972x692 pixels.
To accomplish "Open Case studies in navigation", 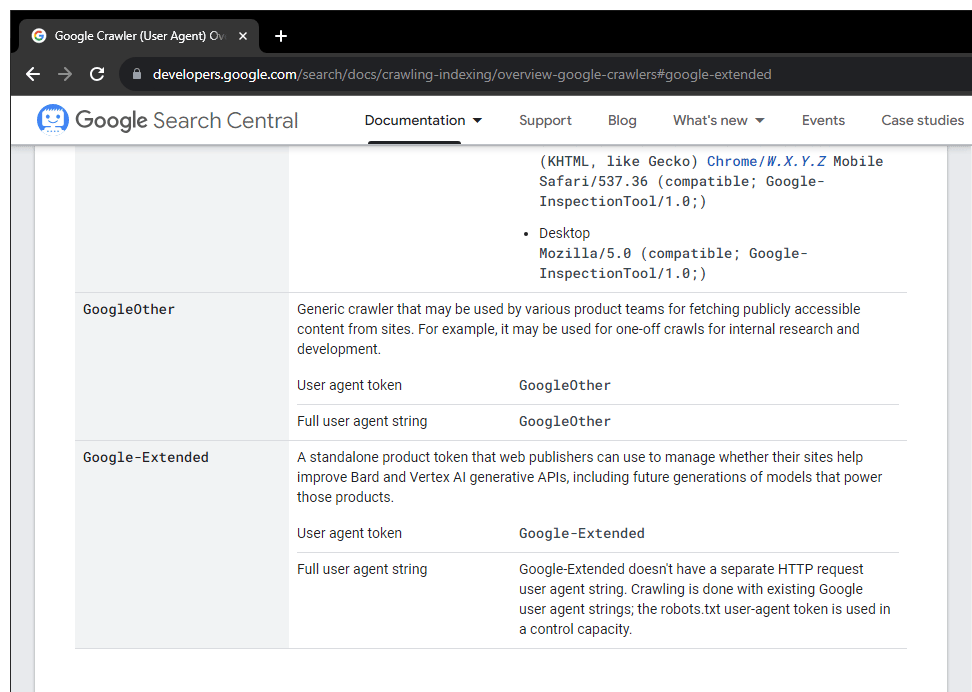I will pyautogui.click(x=922, y=120).
